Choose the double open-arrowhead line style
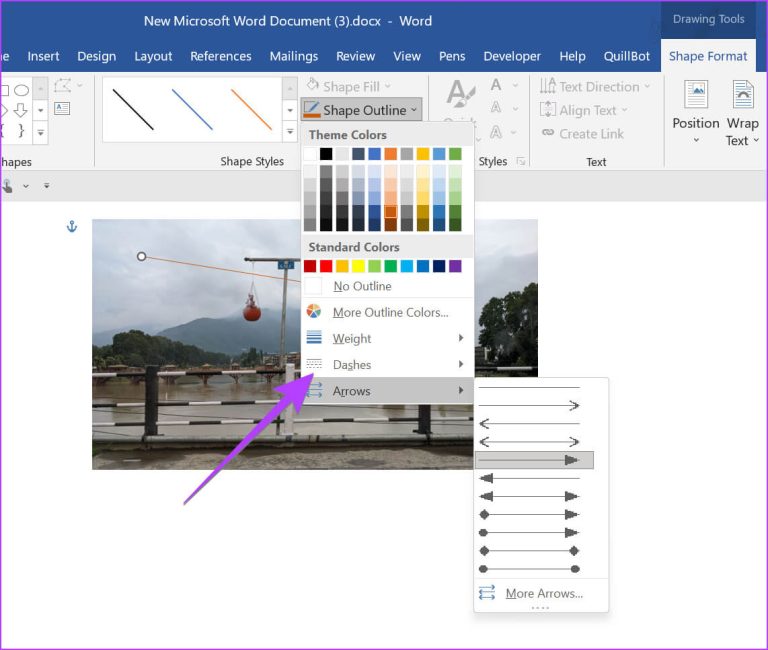This screenshot has height=650, width=768. (x=529, y=441)
